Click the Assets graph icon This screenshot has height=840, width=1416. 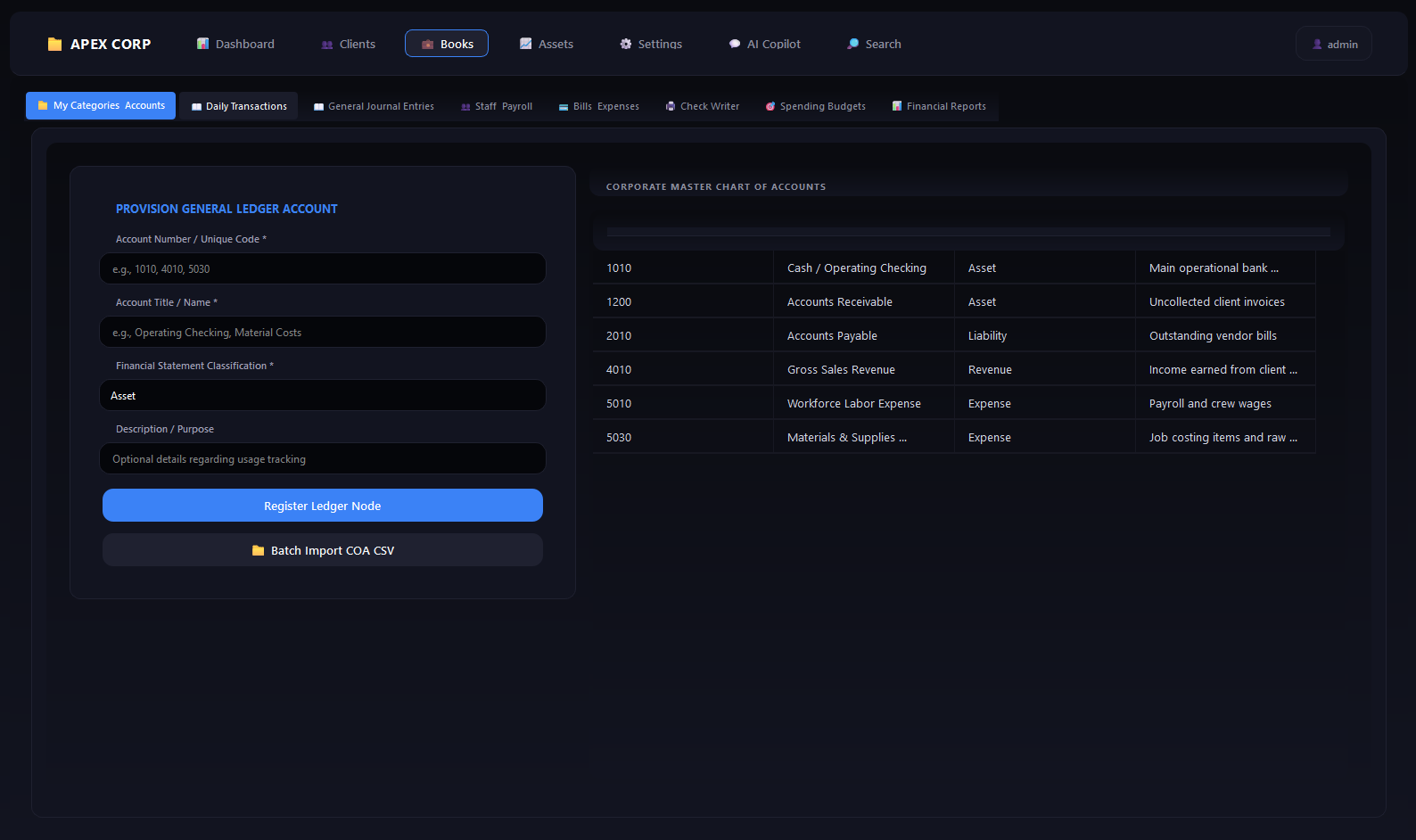pos(526,44)
